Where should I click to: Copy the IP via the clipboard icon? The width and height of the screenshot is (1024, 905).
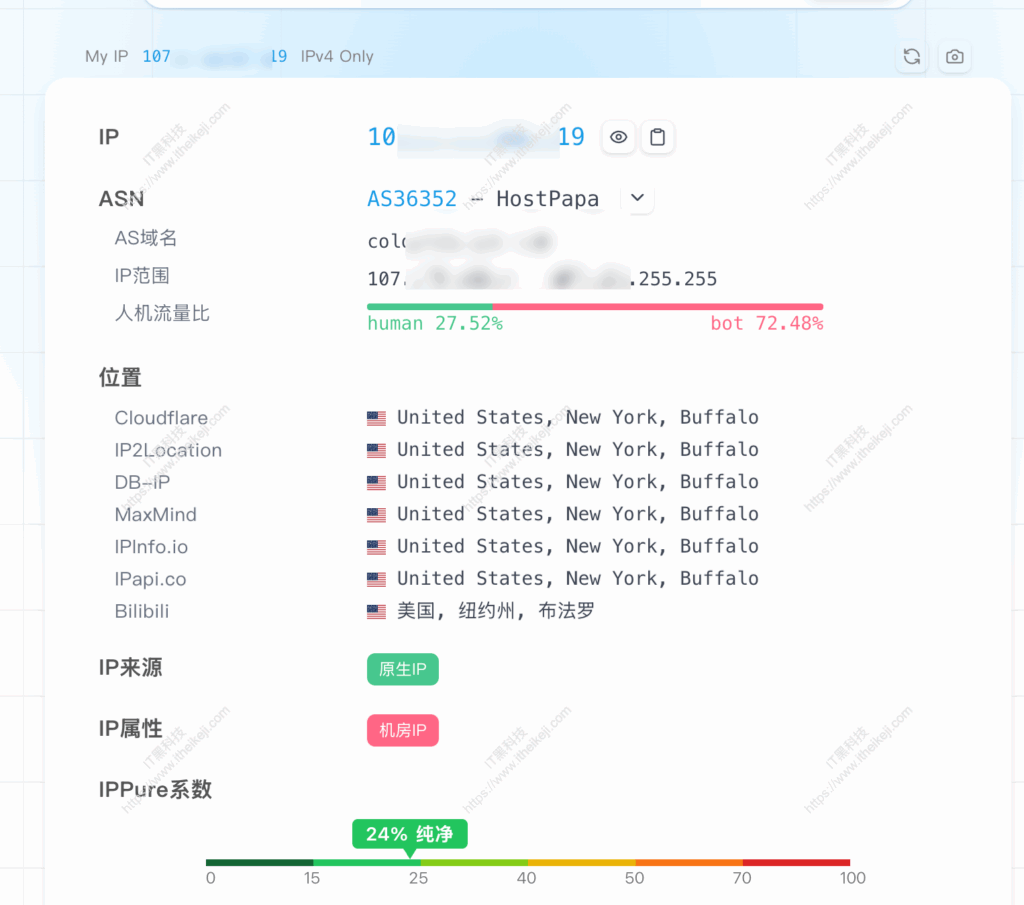coord(658,137)
